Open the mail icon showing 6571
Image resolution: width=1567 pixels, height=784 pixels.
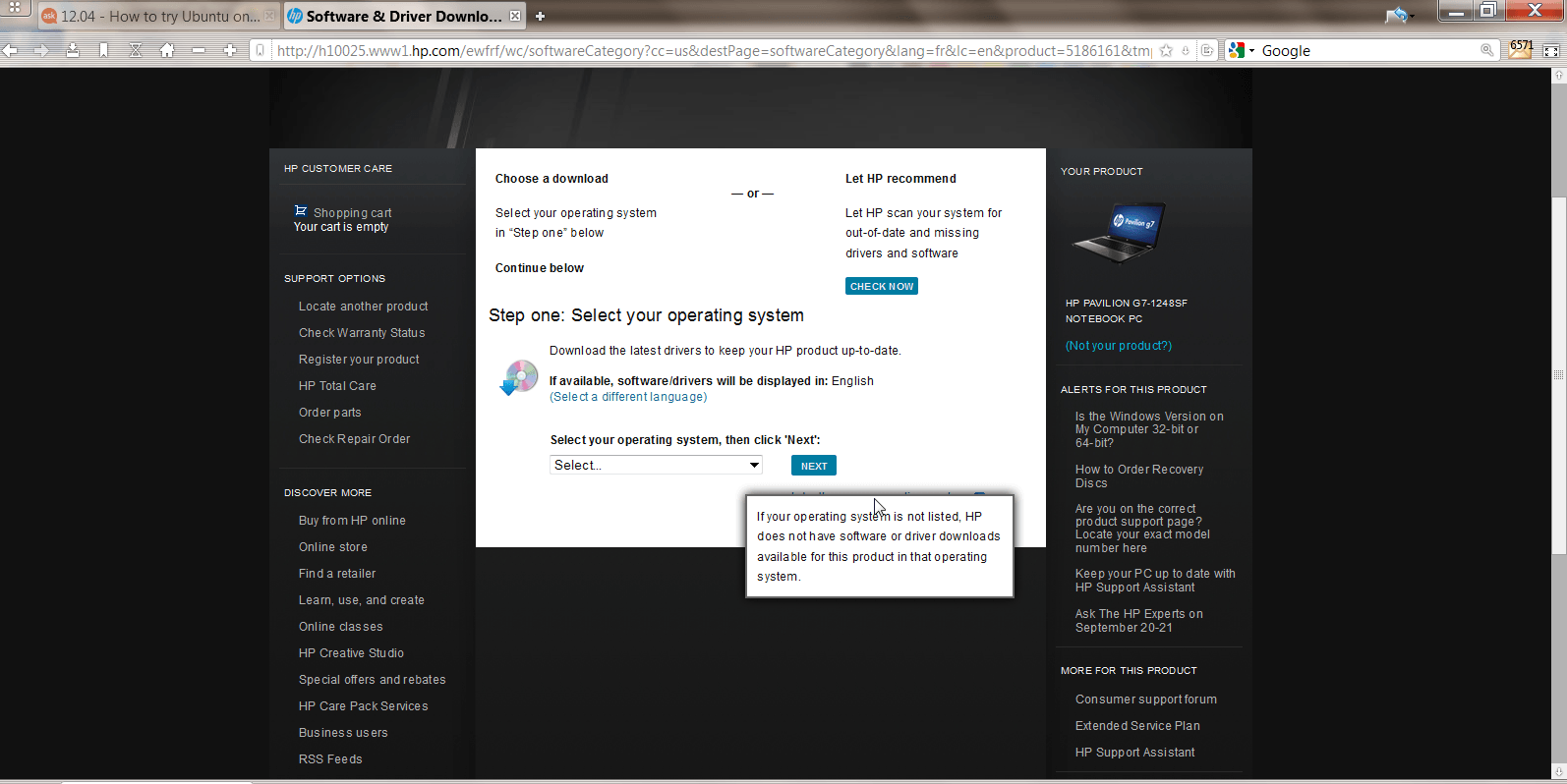[x=1520, y=48]
